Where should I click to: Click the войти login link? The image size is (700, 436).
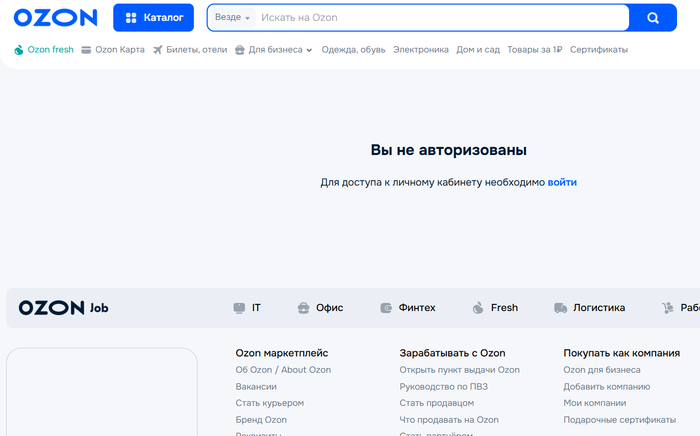click(562, 182)
